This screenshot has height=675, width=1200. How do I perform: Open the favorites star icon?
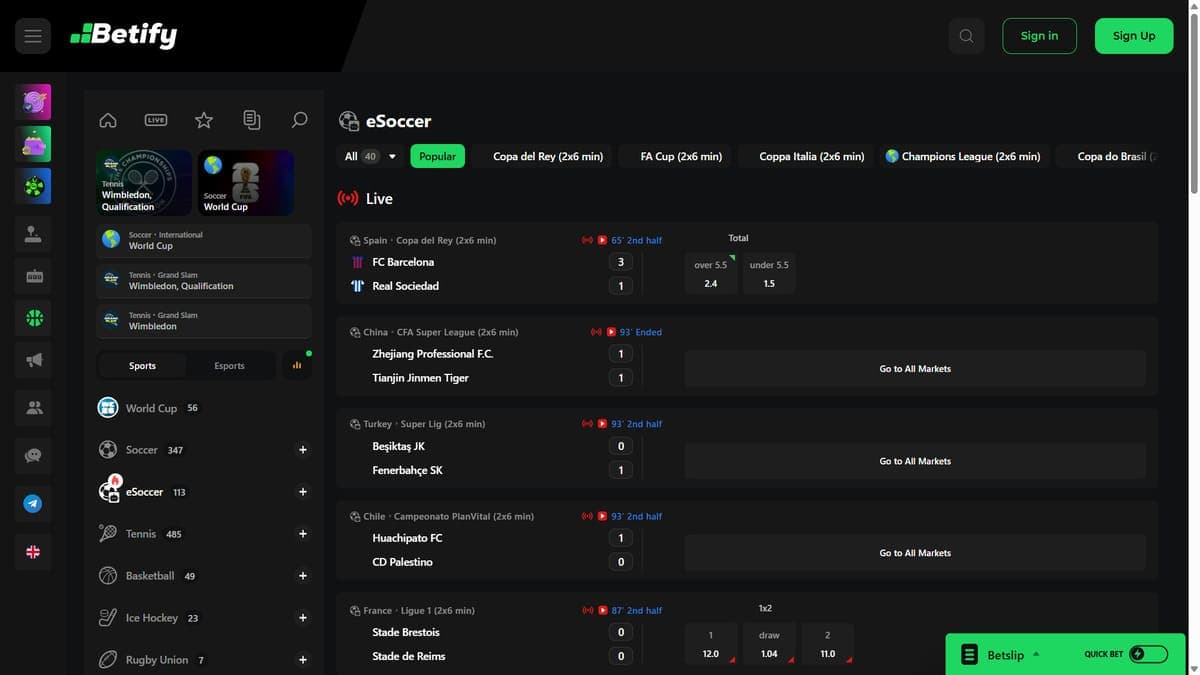tap(204, 120)
